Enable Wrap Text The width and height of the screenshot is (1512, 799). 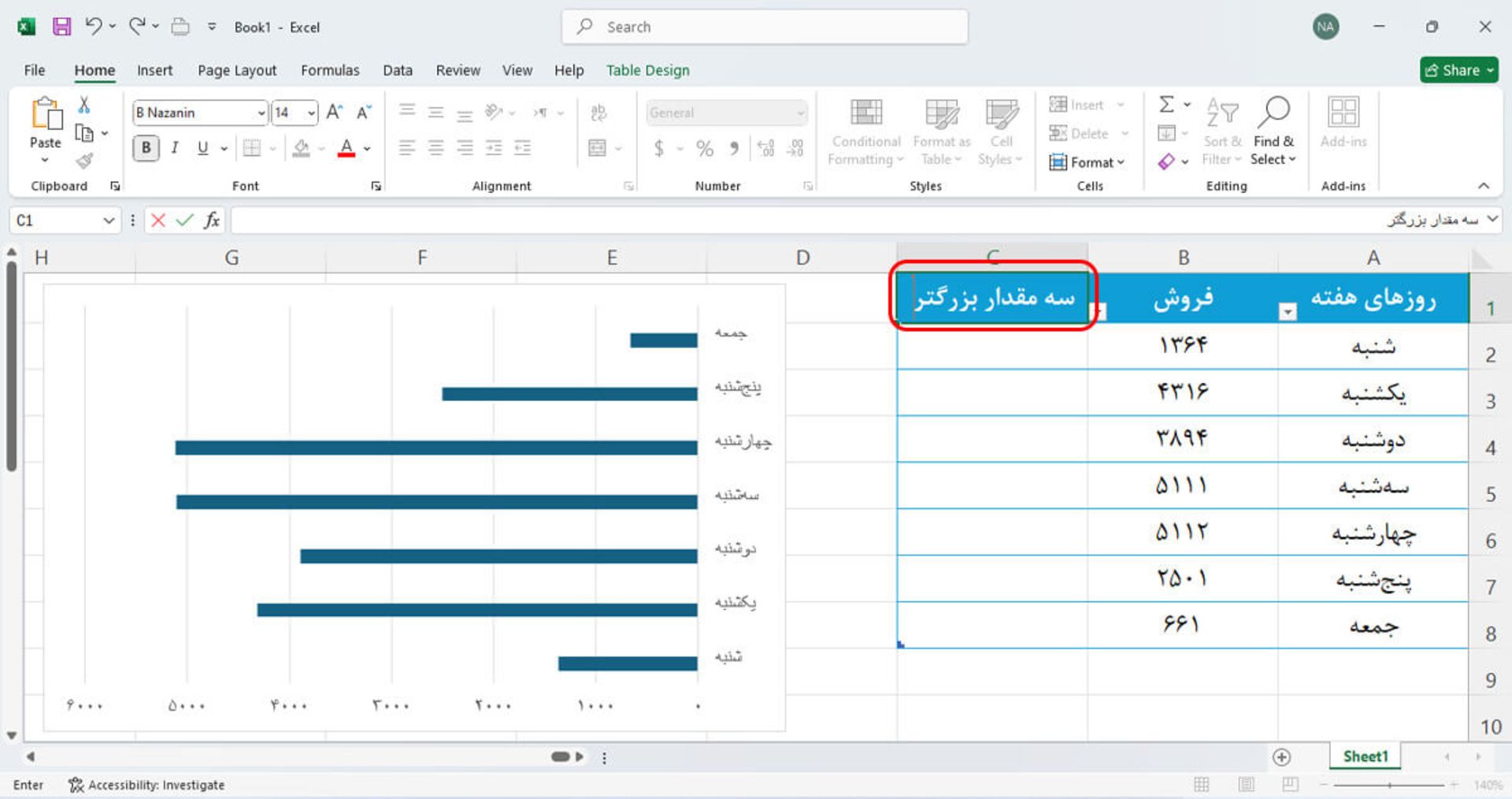[598, 113]
